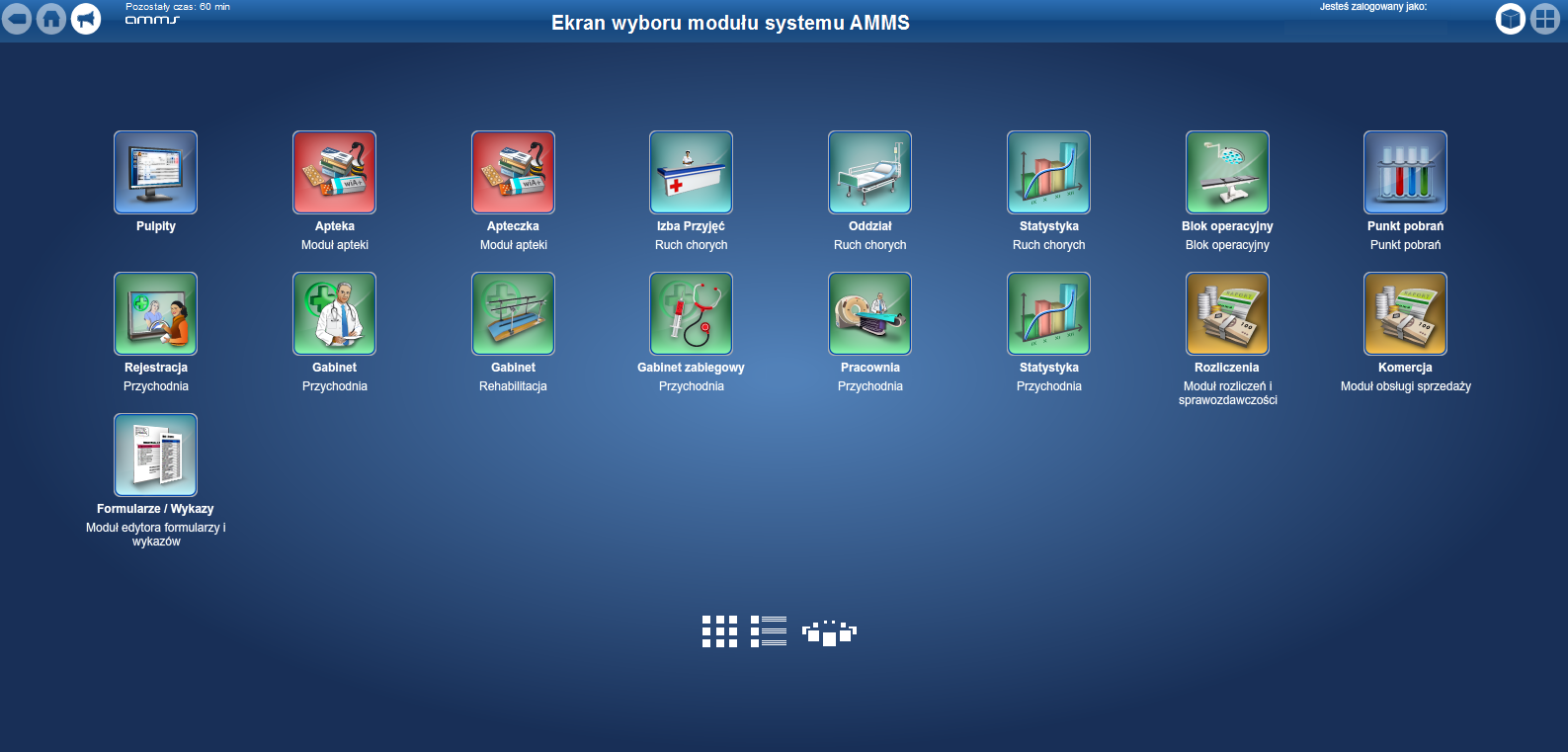Click the Rejestracja label
The width and height of the screenshot is (1568, 752).
click(156, 368)
